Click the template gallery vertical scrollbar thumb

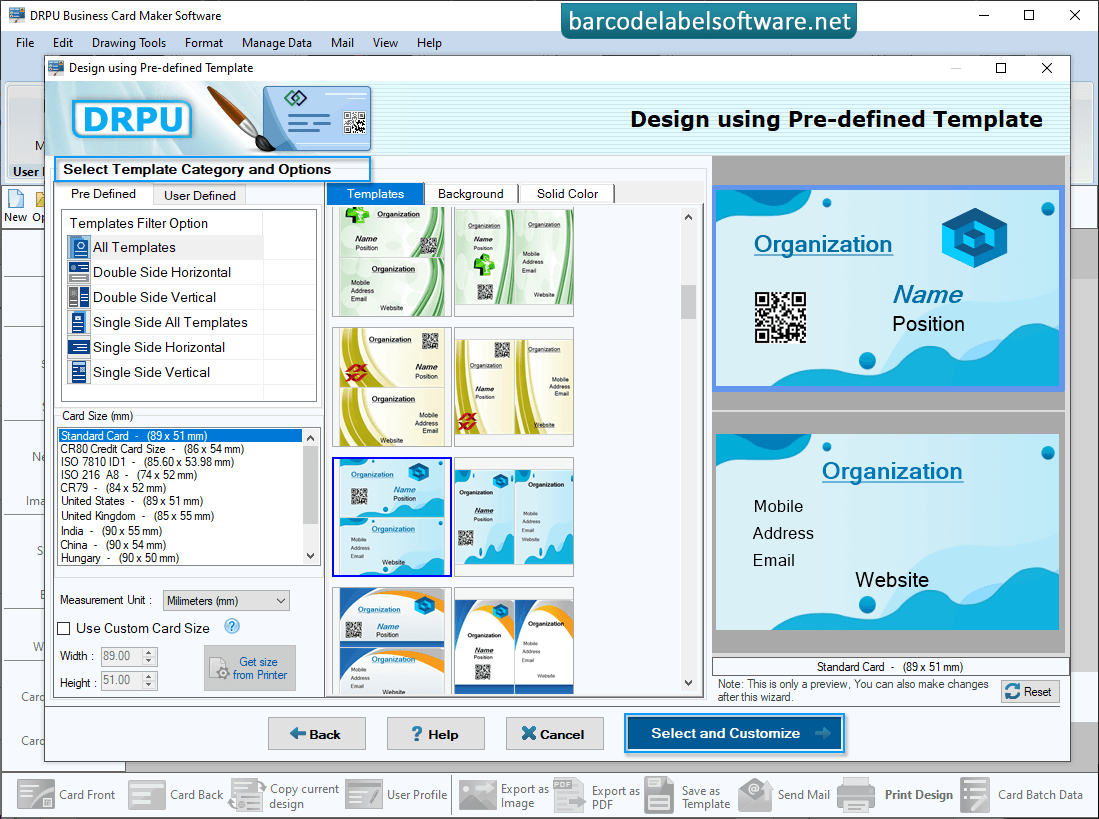pyautogui.click(x=688, y=302)
